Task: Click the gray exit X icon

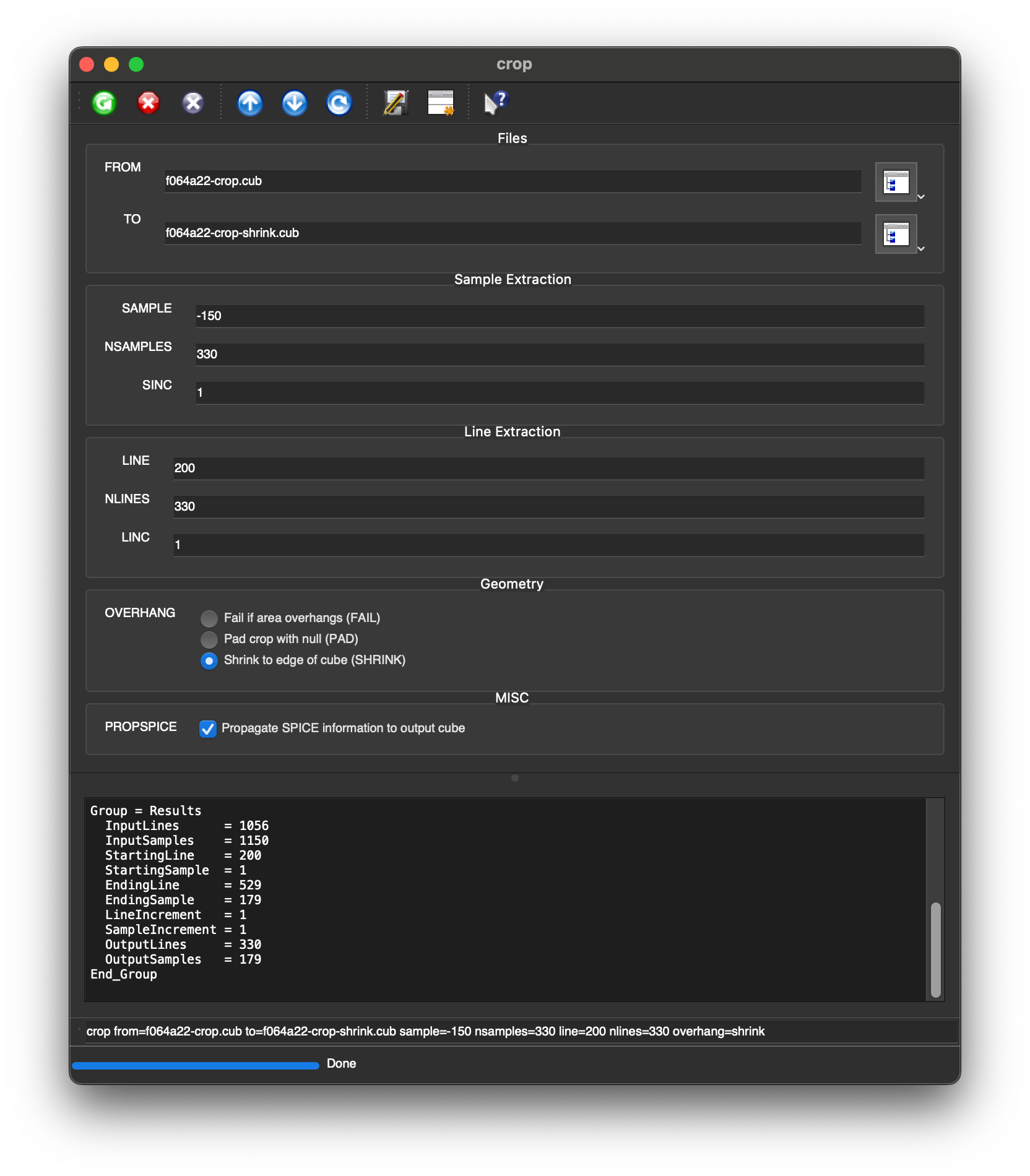Action: coord(193,103)
